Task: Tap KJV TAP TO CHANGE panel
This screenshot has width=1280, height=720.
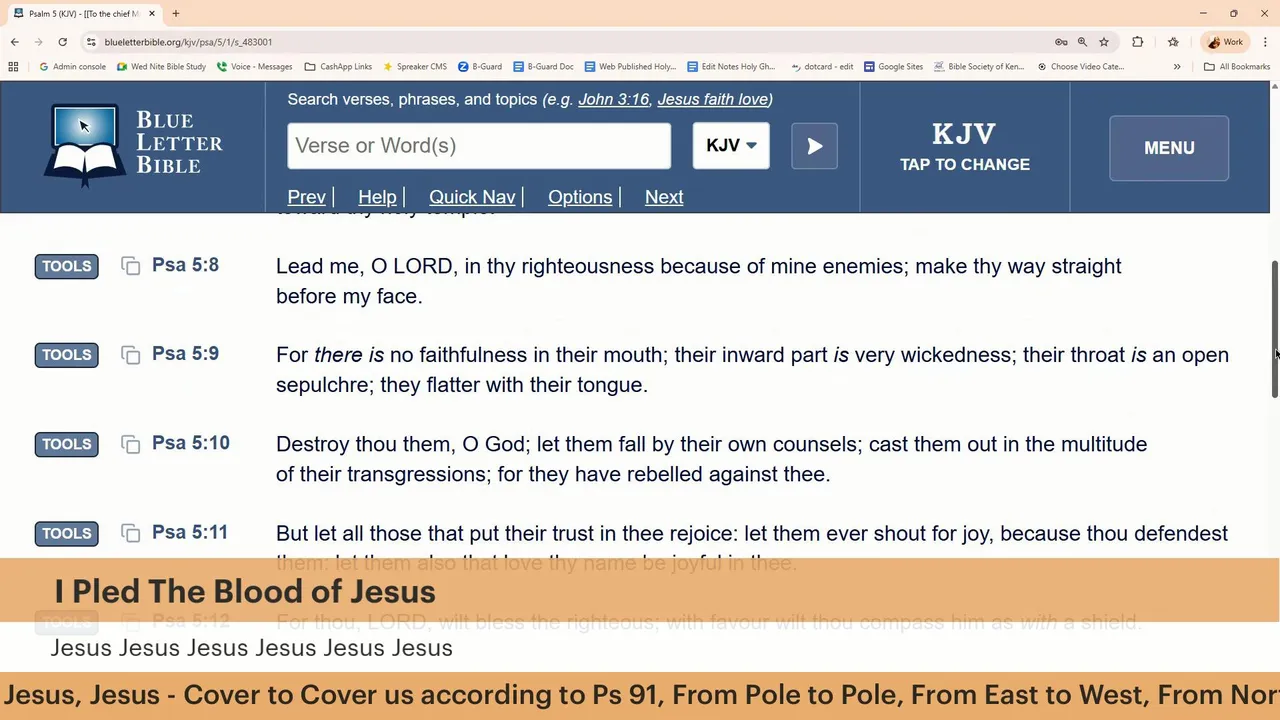Action: (964, 147)
